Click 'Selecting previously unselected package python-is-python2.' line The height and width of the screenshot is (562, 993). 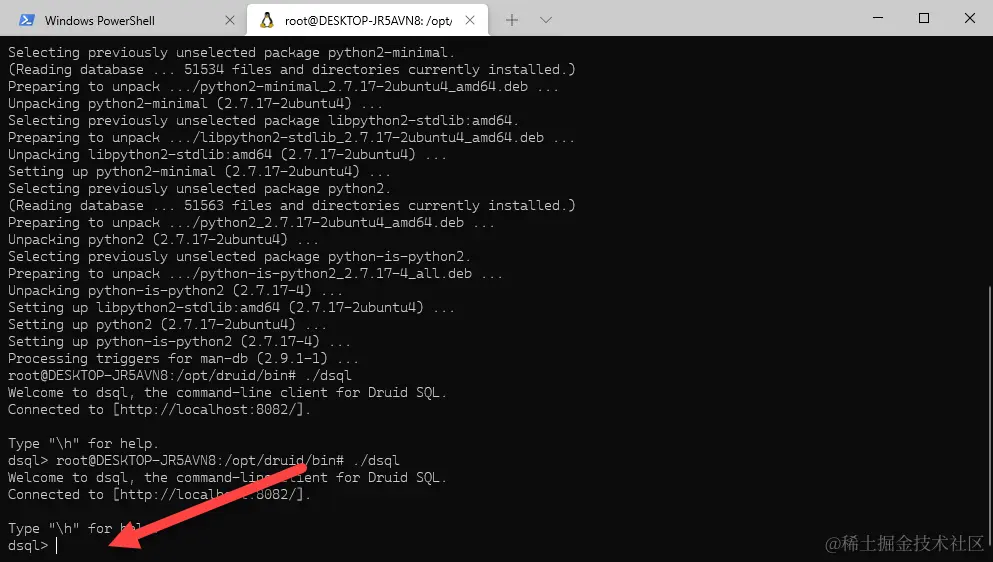[x=239, y=257]
